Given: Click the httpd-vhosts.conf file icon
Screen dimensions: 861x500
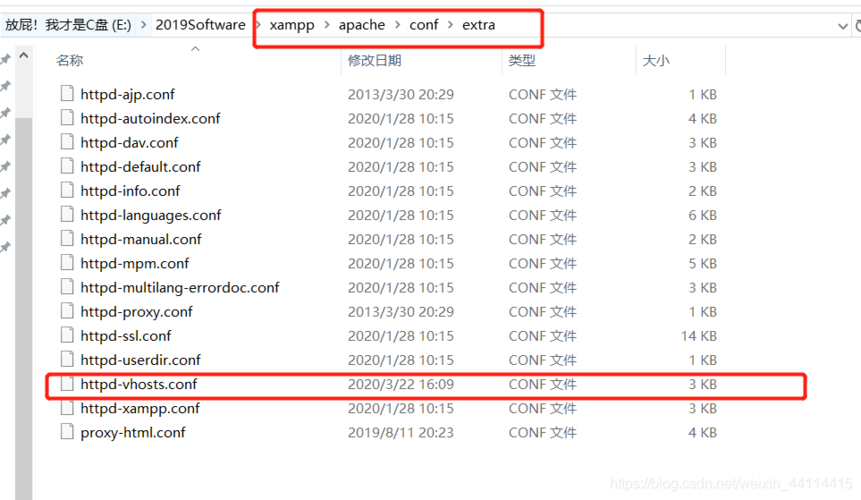Looking at the screenshot, I should coord(67,384).
